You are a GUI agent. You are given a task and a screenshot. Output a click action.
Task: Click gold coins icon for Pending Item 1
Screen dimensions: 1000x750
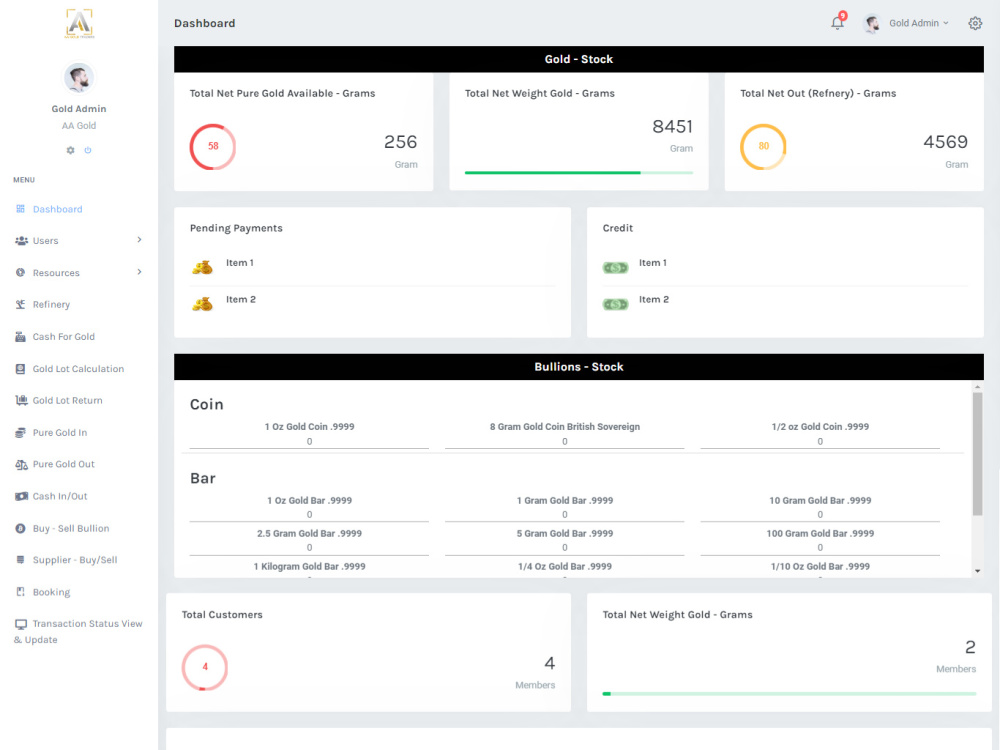click(x=202, y=267)
